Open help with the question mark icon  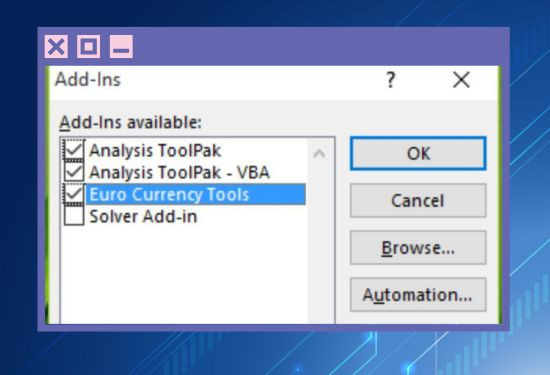[391, 80]
